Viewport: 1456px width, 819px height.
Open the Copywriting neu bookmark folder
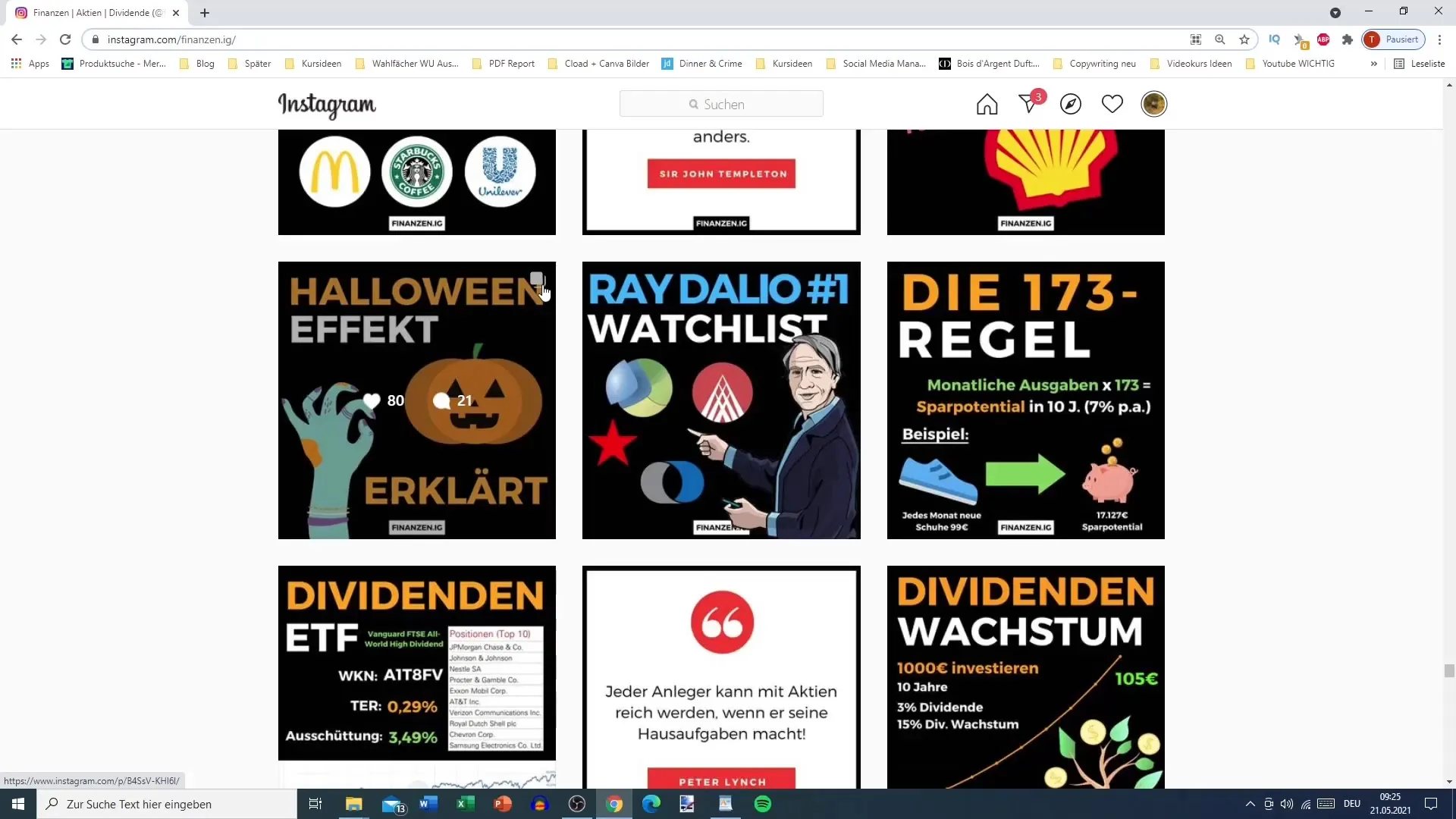[x=1094, y=64]
